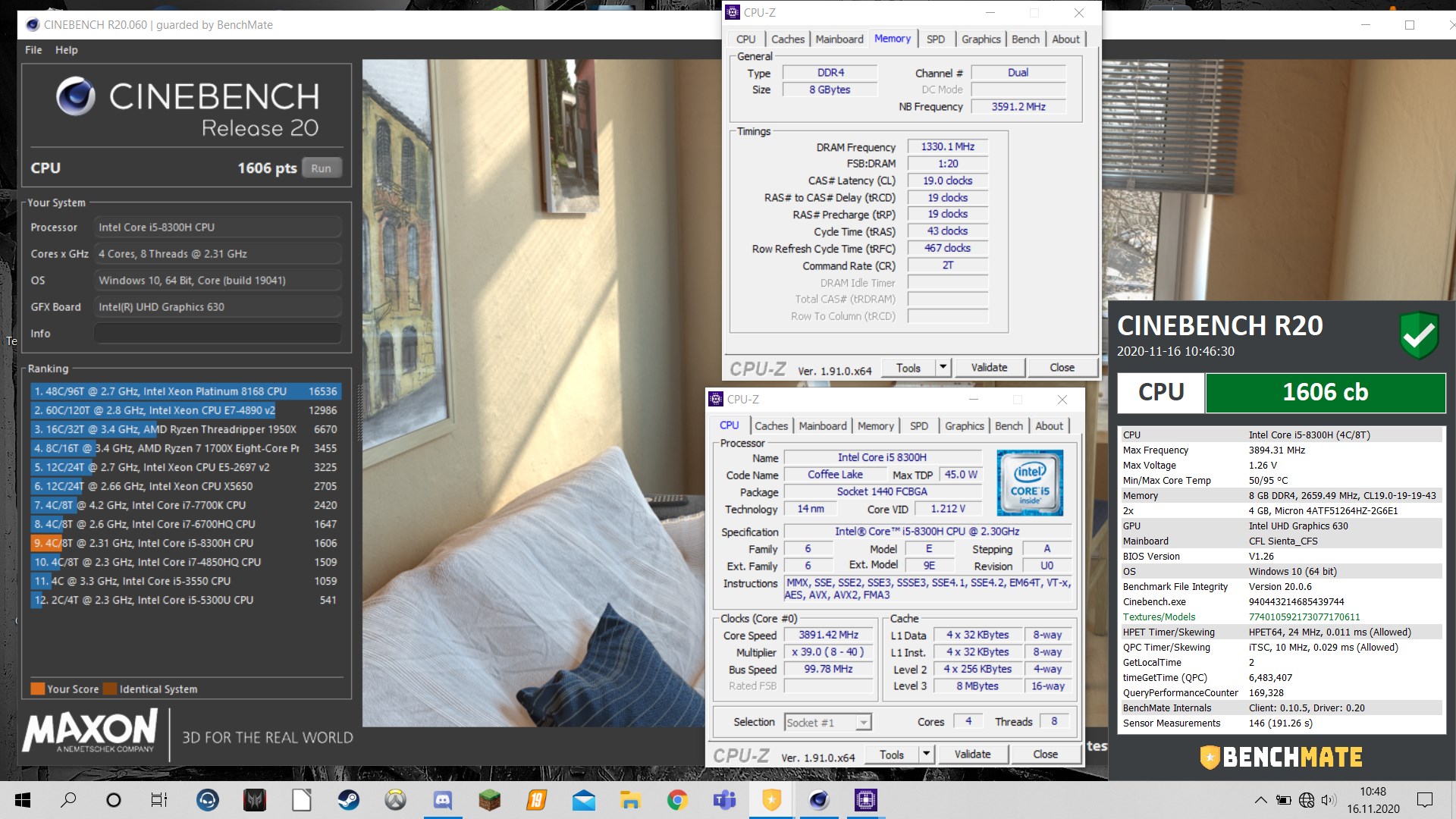Open Bench tab in upper CPU-Z window
Viewport: 1456px width, 819px height.
click(1026, 39)
